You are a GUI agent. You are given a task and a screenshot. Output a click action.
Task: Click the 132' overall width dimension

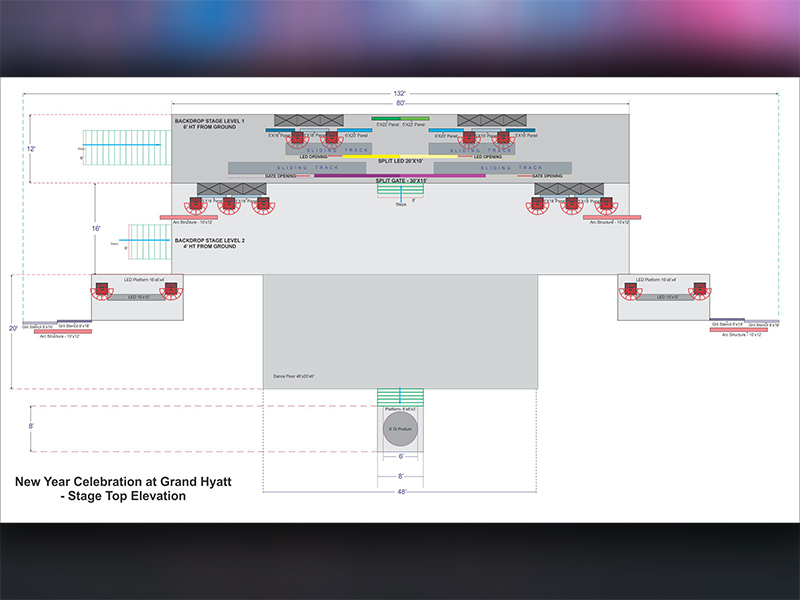click(400, 93)
